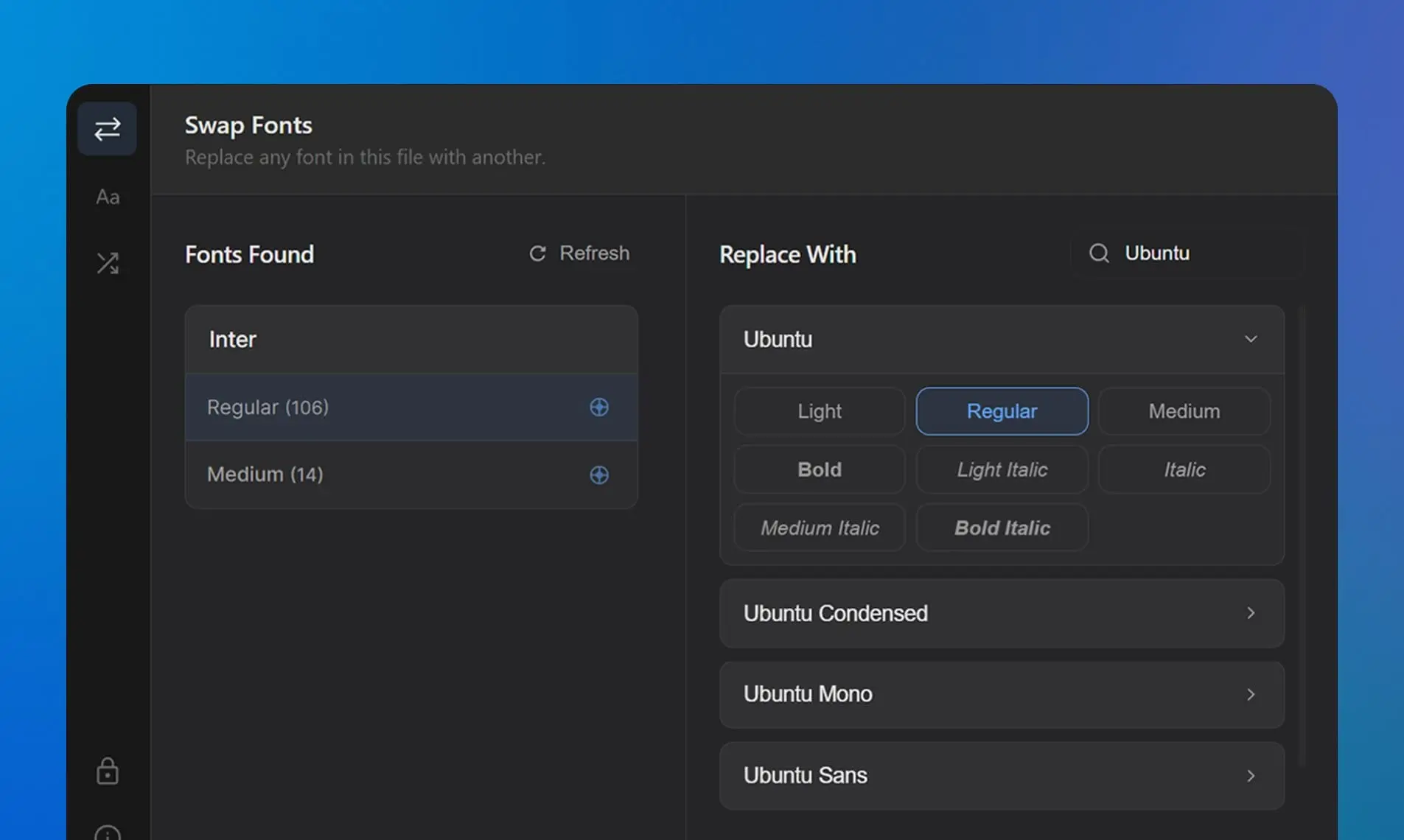Image resolution: width=1404 pixels, height=840 pixels.
Task: Collapse the Ubuntu font family
Action: pyautogui.click(x=1002, y=339)
